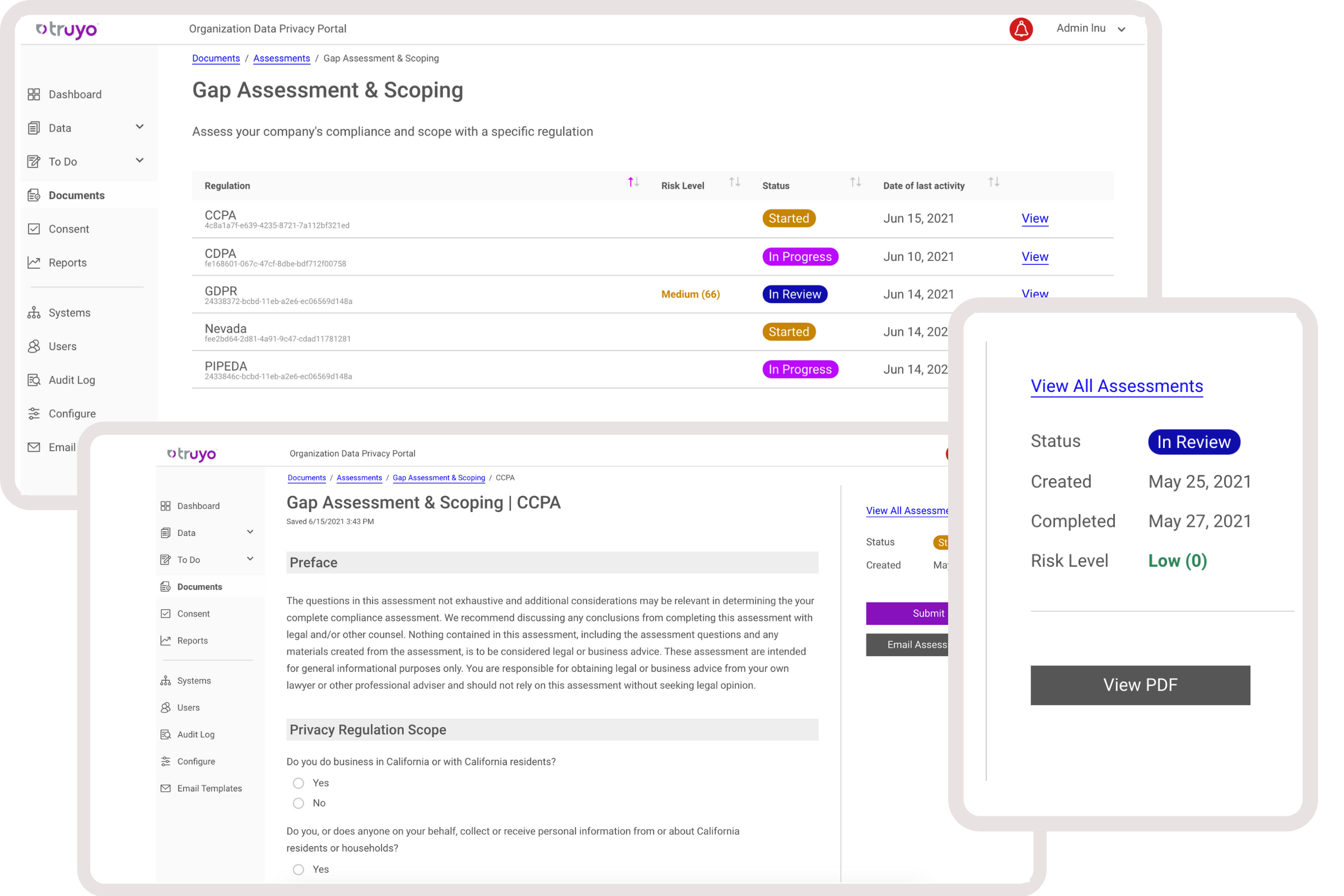Click the Assessments breadcrumb in the top window

click(x=282, y=58)
